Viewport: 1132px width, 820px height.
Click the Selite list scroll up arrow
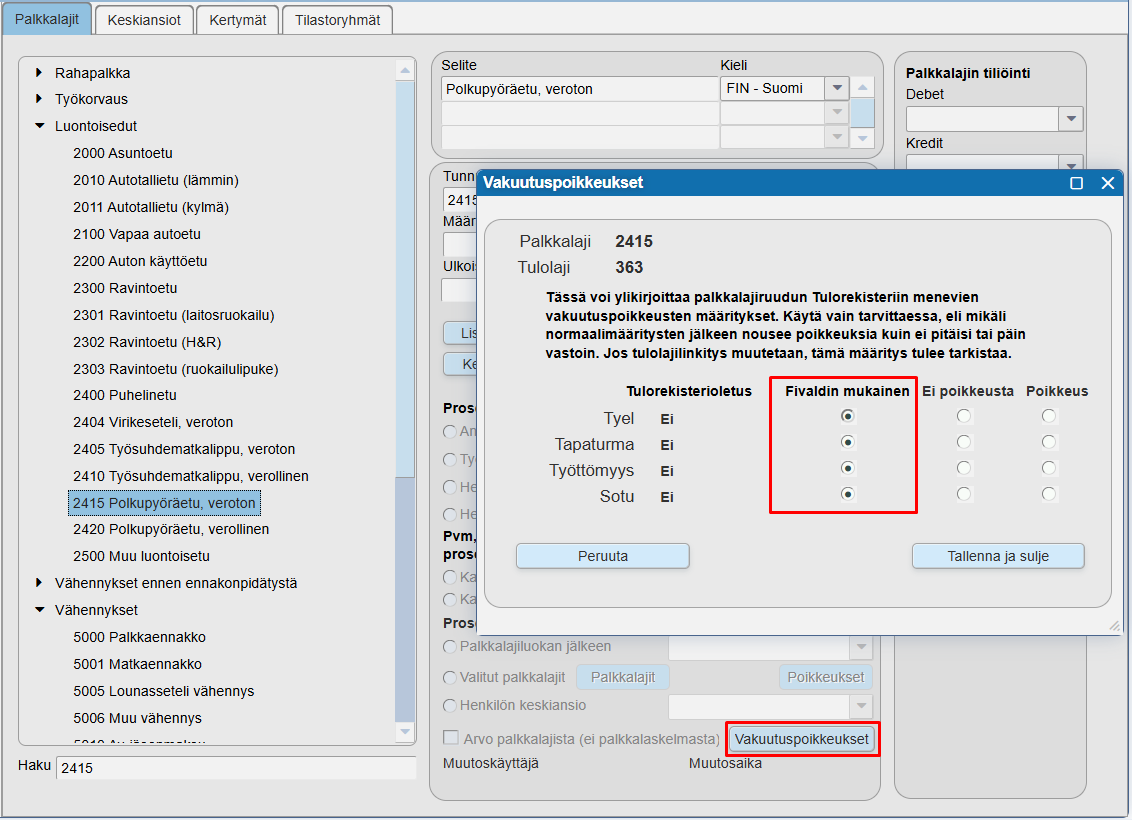pos(863,88)
